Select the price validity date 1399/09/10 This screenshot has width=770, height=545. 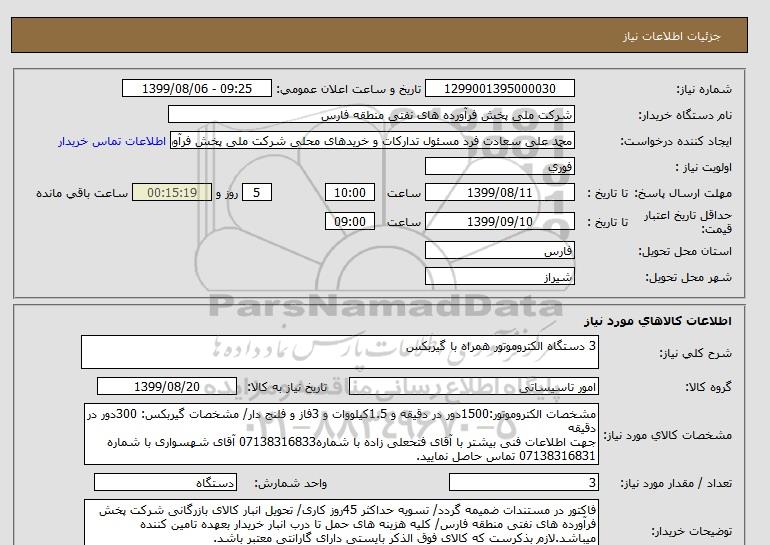point(499,221)
